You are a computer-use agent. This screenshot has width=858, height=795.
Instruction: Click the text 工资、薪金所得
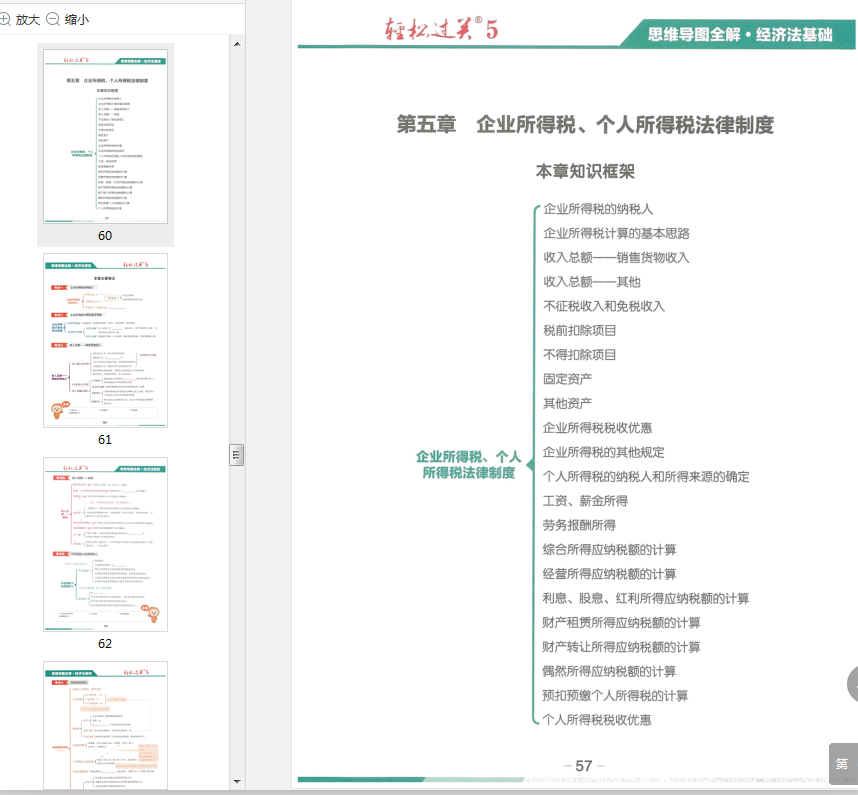click(x=585, y=501)
